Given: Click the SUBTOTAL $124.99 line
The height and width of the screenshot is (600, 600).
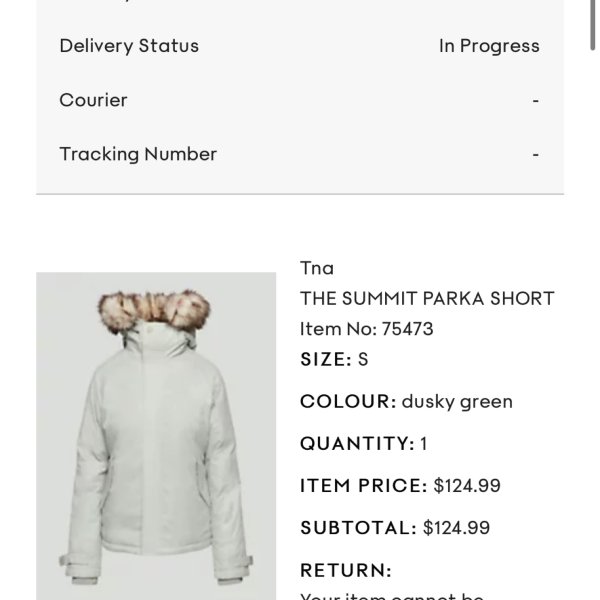Looking at the screenshot, I should click(x=395, y=528).
